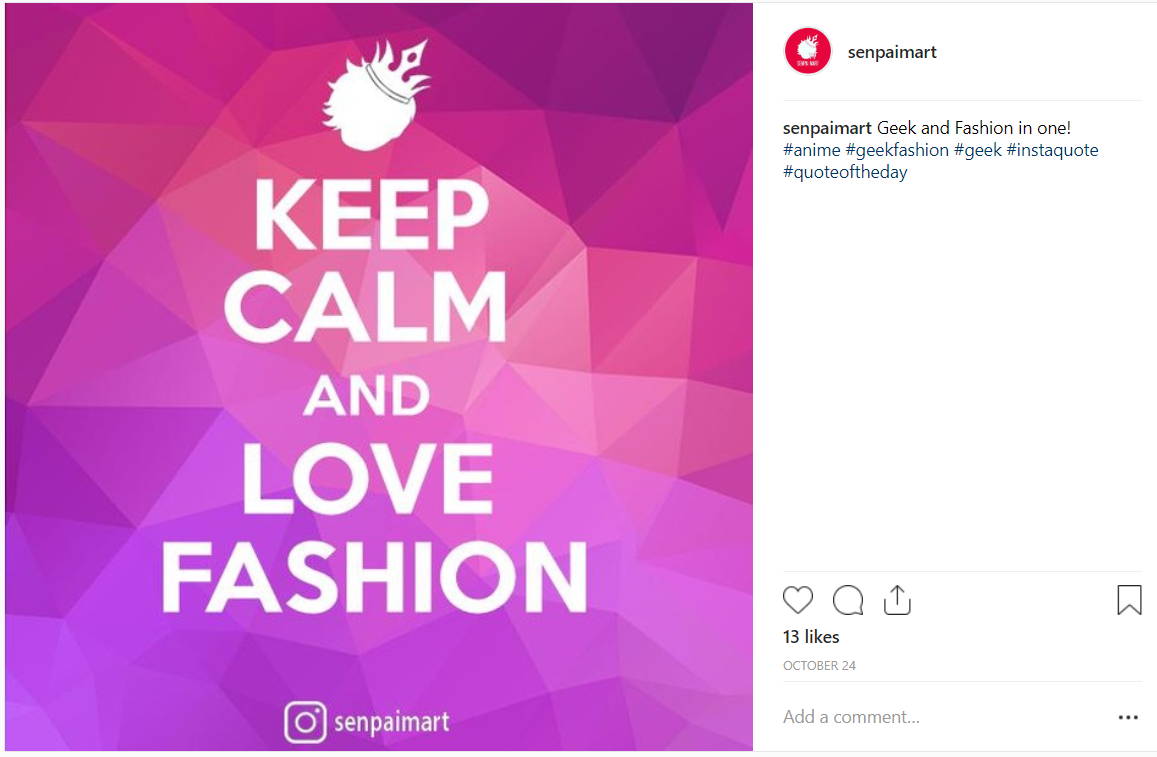Save the post with the bookmark icon
The width and height of the screenshot is (1157, 757).
1129,600
